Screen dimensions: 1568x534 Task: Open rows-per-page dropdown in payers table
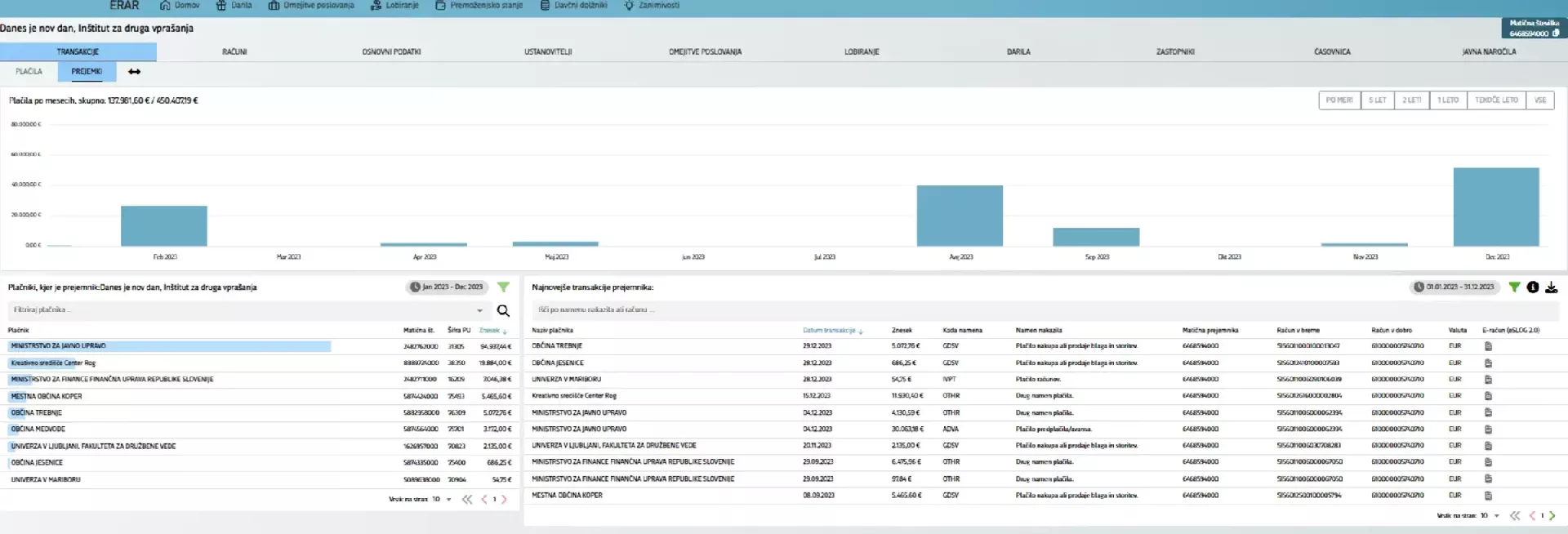tap(448, 500)
